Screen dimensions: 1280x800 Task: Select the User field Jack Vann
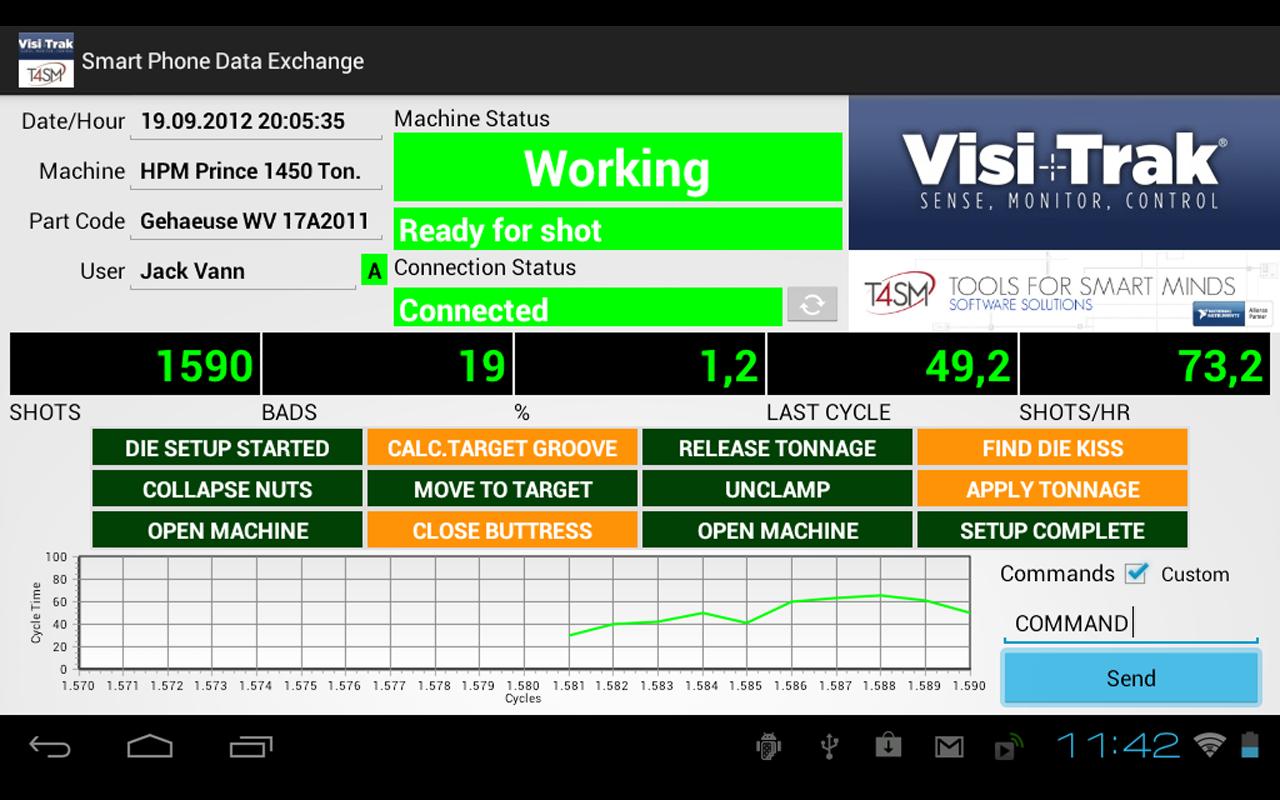(x=243, y=272)
